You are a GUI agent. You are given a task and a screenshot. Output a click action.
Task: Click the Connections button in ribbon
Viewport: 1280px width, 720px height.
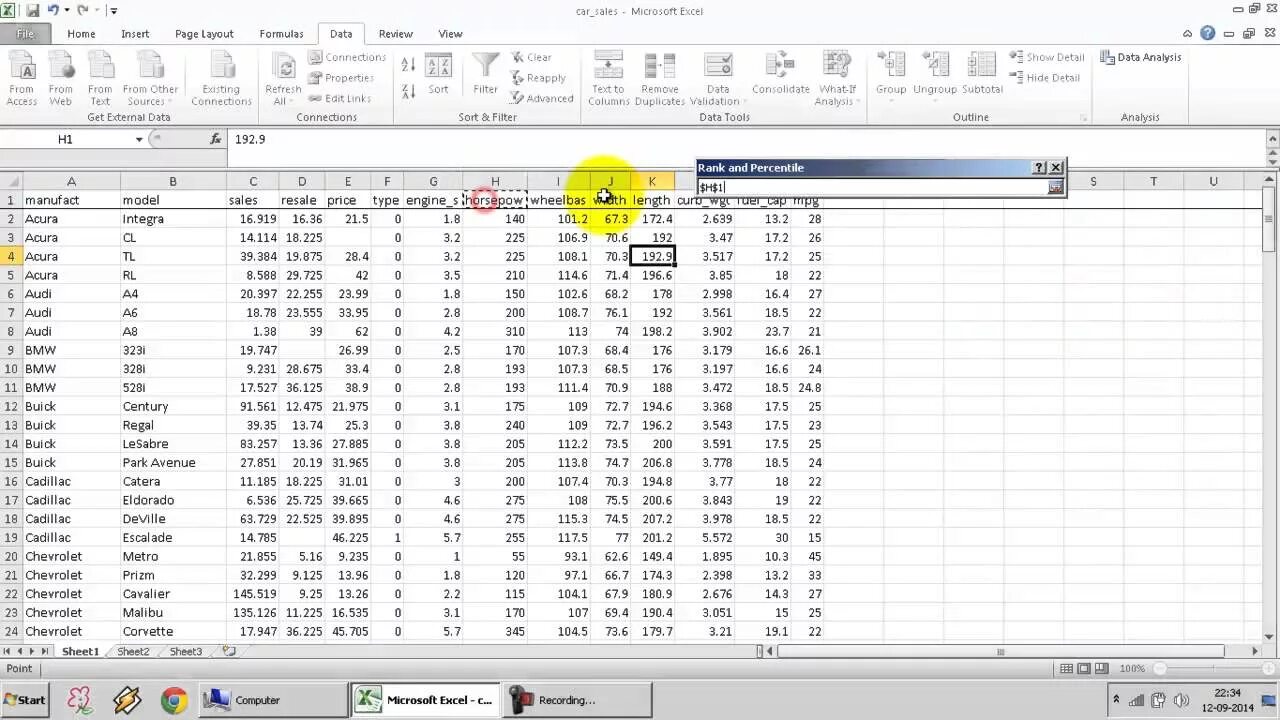point(346,57)
